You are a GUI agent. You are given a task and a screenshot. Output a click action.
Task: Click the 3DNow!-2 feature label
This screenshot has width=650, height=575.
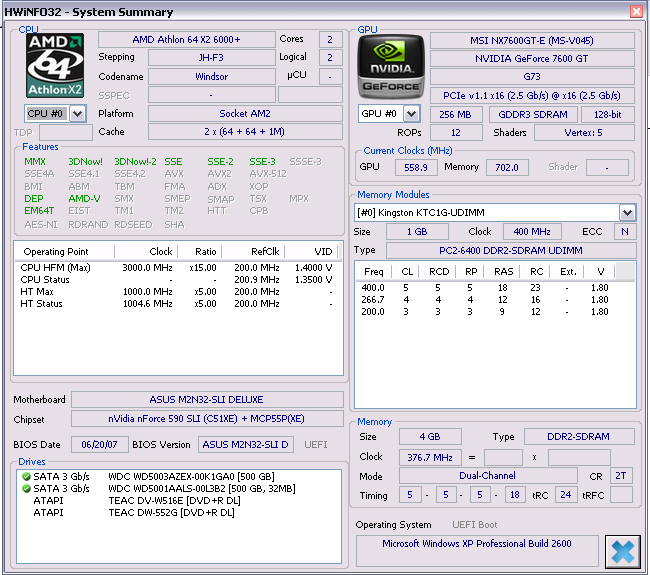point(135,162)
